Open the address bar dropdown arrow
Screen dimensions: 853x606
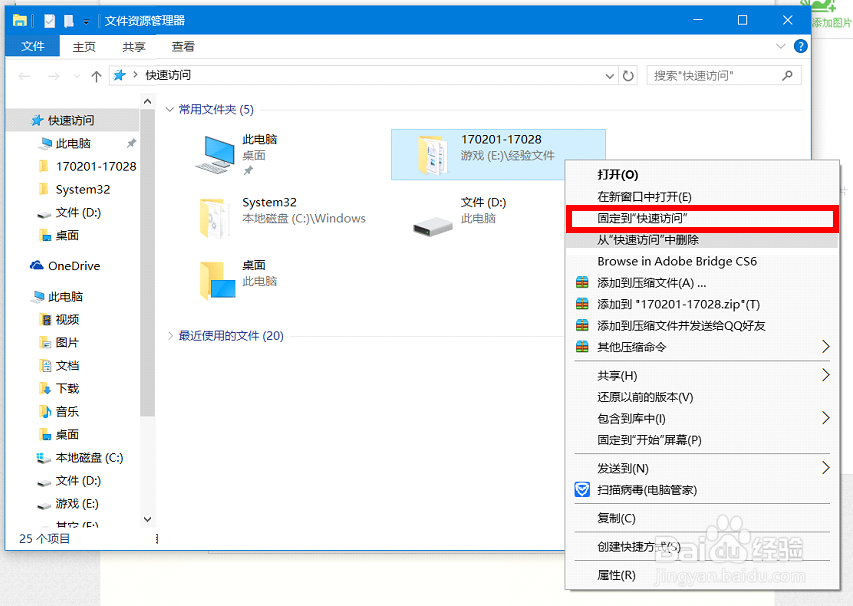click(609, 75)
